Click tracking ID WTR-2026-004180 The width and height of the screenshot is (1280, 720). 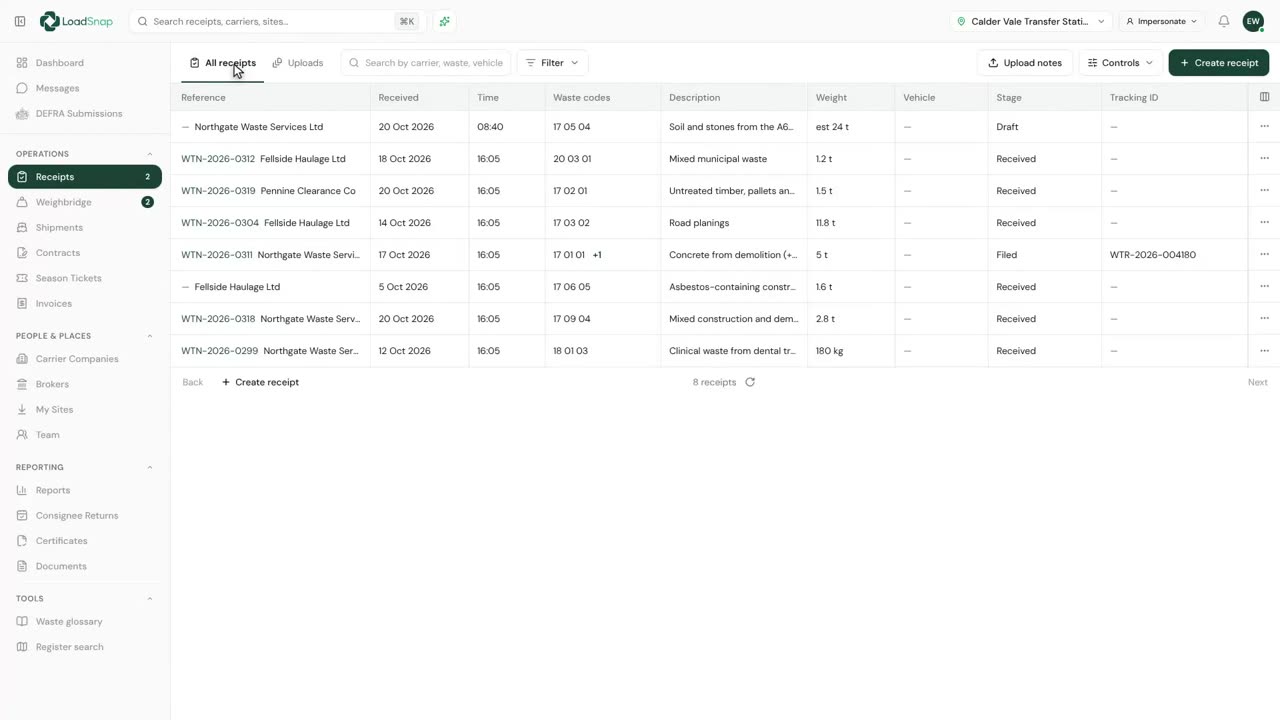1153,255
